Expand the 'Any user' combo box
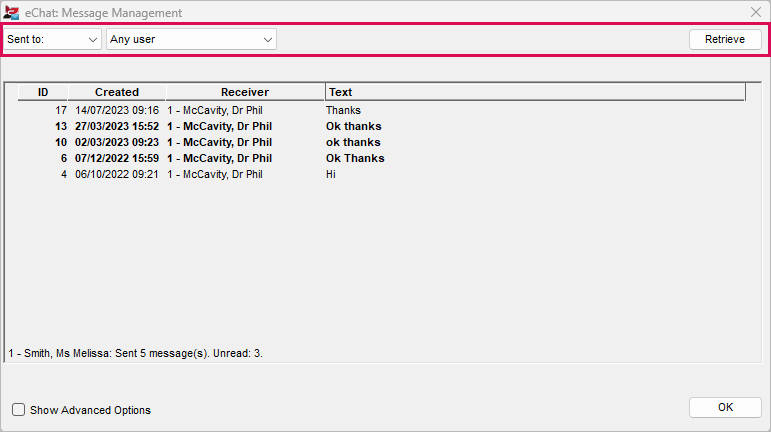Viewport: 771px width, 432px height. click(191, 39)
